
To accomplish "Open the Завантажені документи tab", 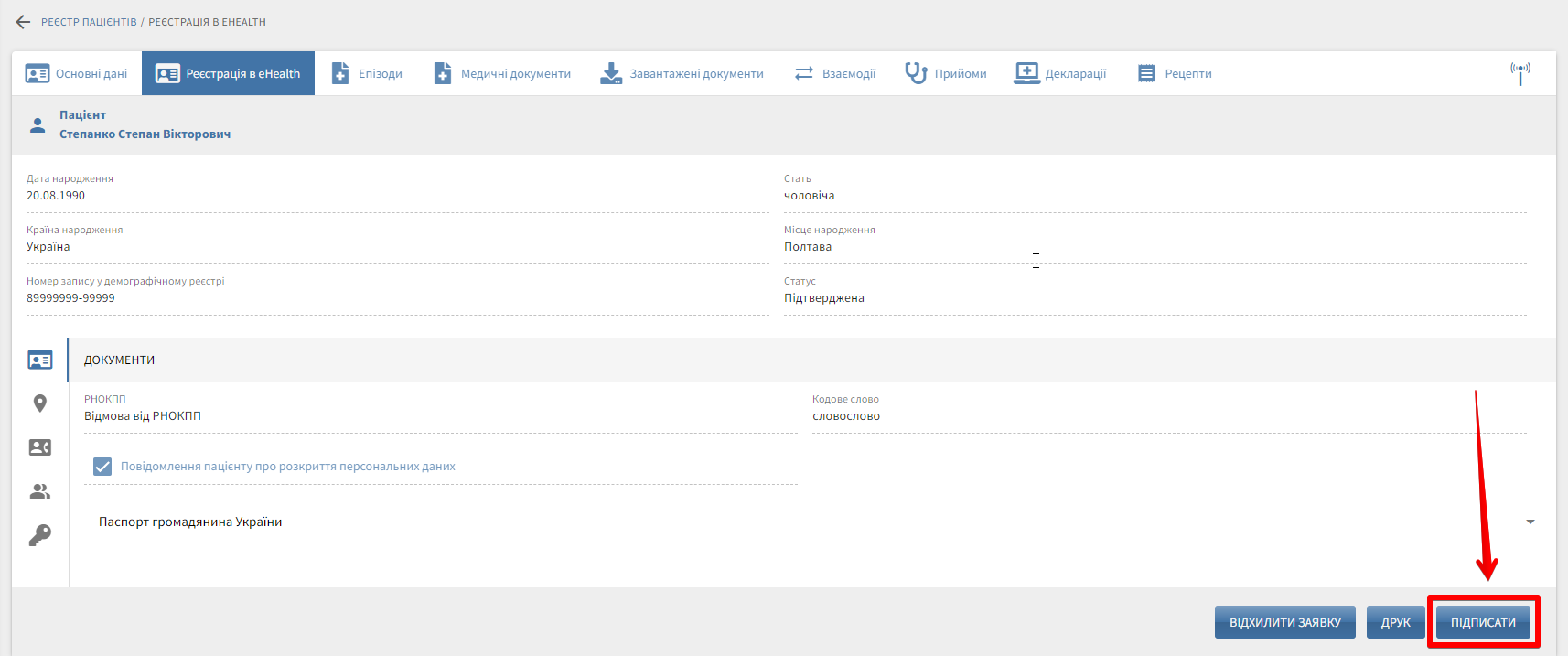I will 682,73.
